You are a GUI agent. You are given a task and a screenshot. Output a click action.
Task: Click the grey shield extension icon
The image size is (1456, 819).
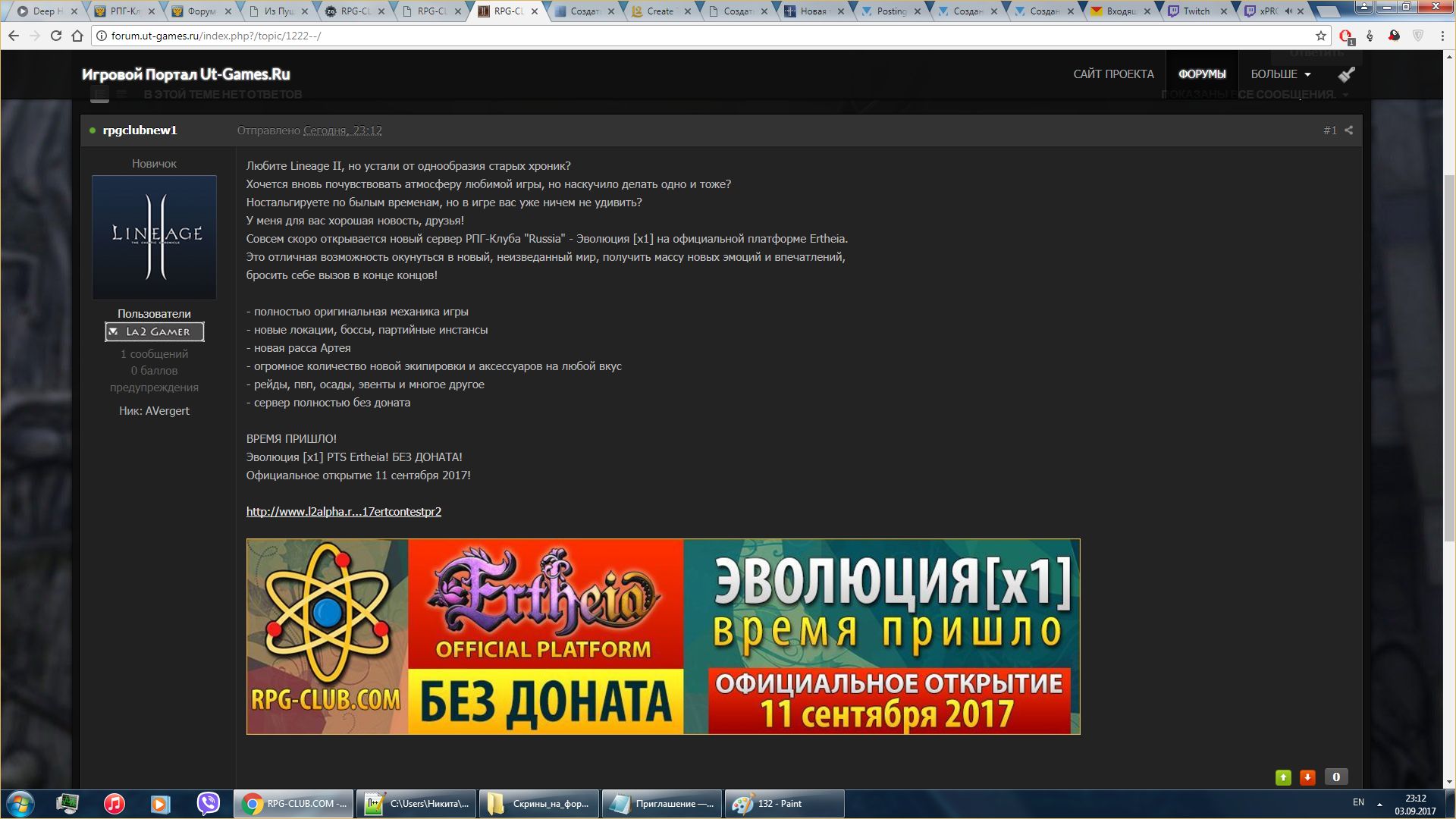click(x=1417, y=36)
